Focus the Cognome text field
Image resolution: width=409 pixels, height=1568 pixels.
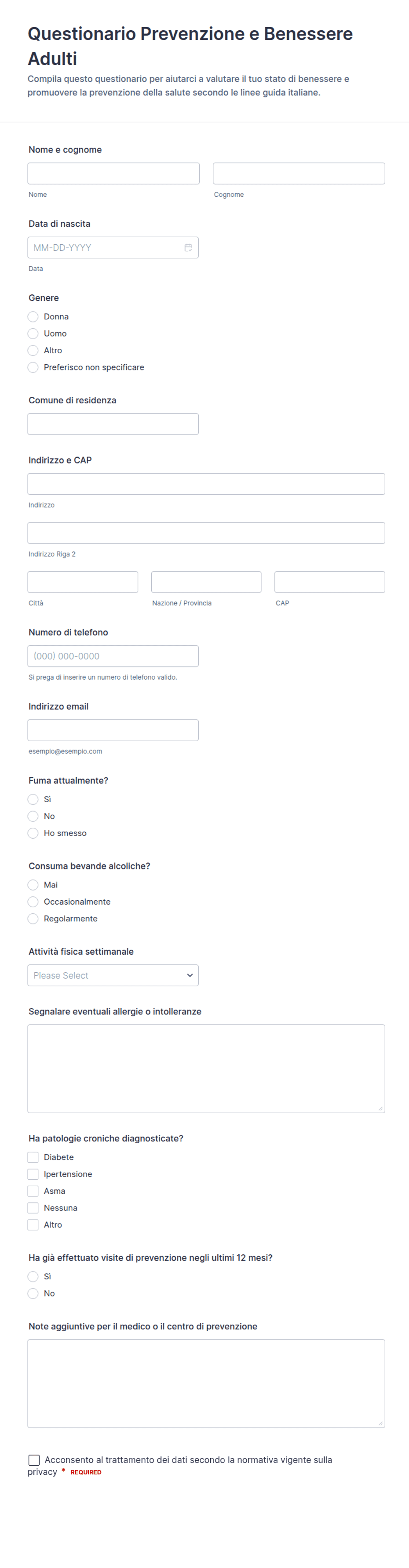[299, 174]
